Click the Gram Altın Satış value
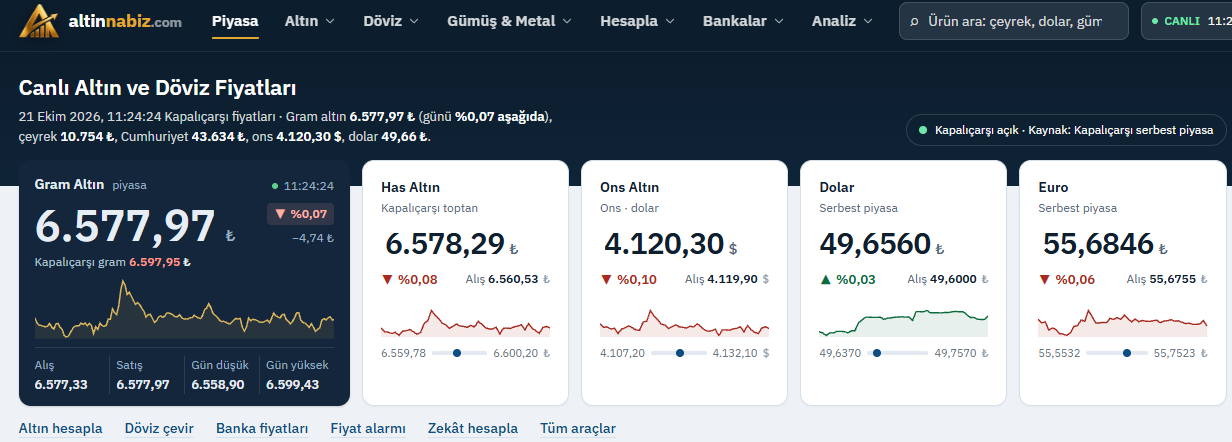 tap(143, 384)
